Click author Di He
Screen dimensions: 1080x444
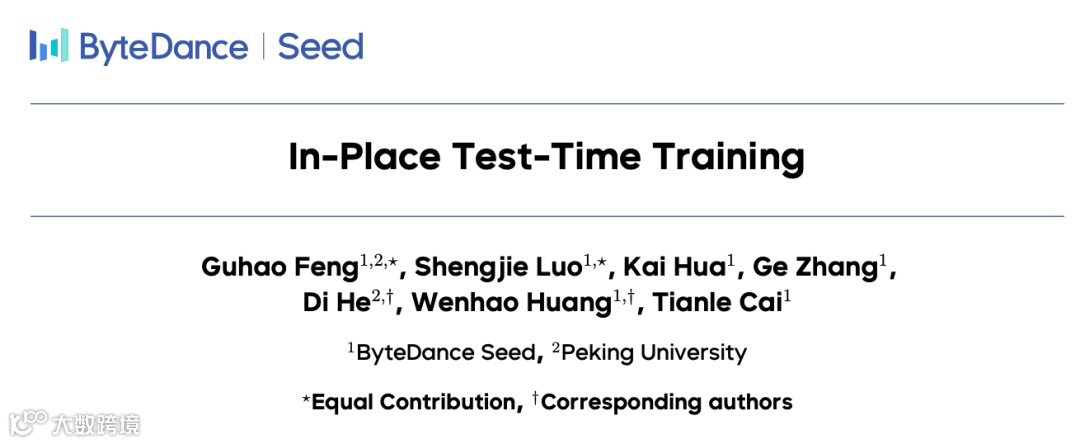(x=336, y=303)
